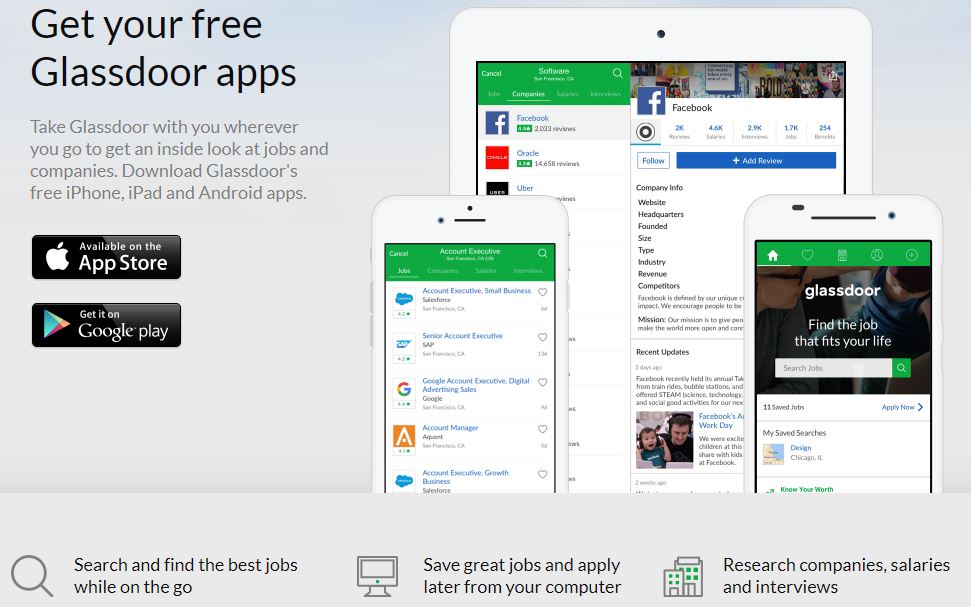Click the office building feature icon
The image size is (971, 607).
[x=683, y=577]
